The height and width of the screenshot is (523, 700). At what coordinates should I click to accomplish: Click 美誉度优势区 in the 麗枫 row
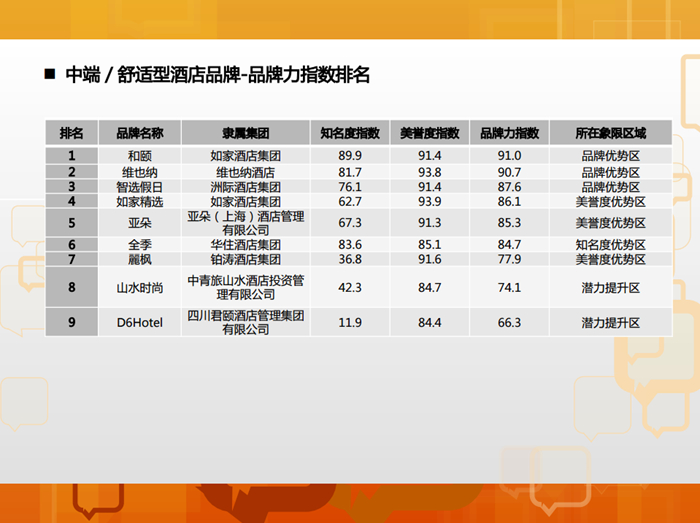[611, 259]
